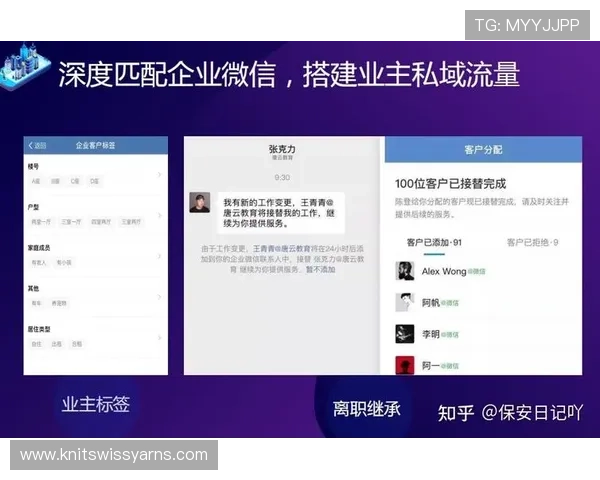Screen dimensions: 600x480
Task: Tap the 返回 back arrow in tag screen
Action: click(x=37, y=145)
